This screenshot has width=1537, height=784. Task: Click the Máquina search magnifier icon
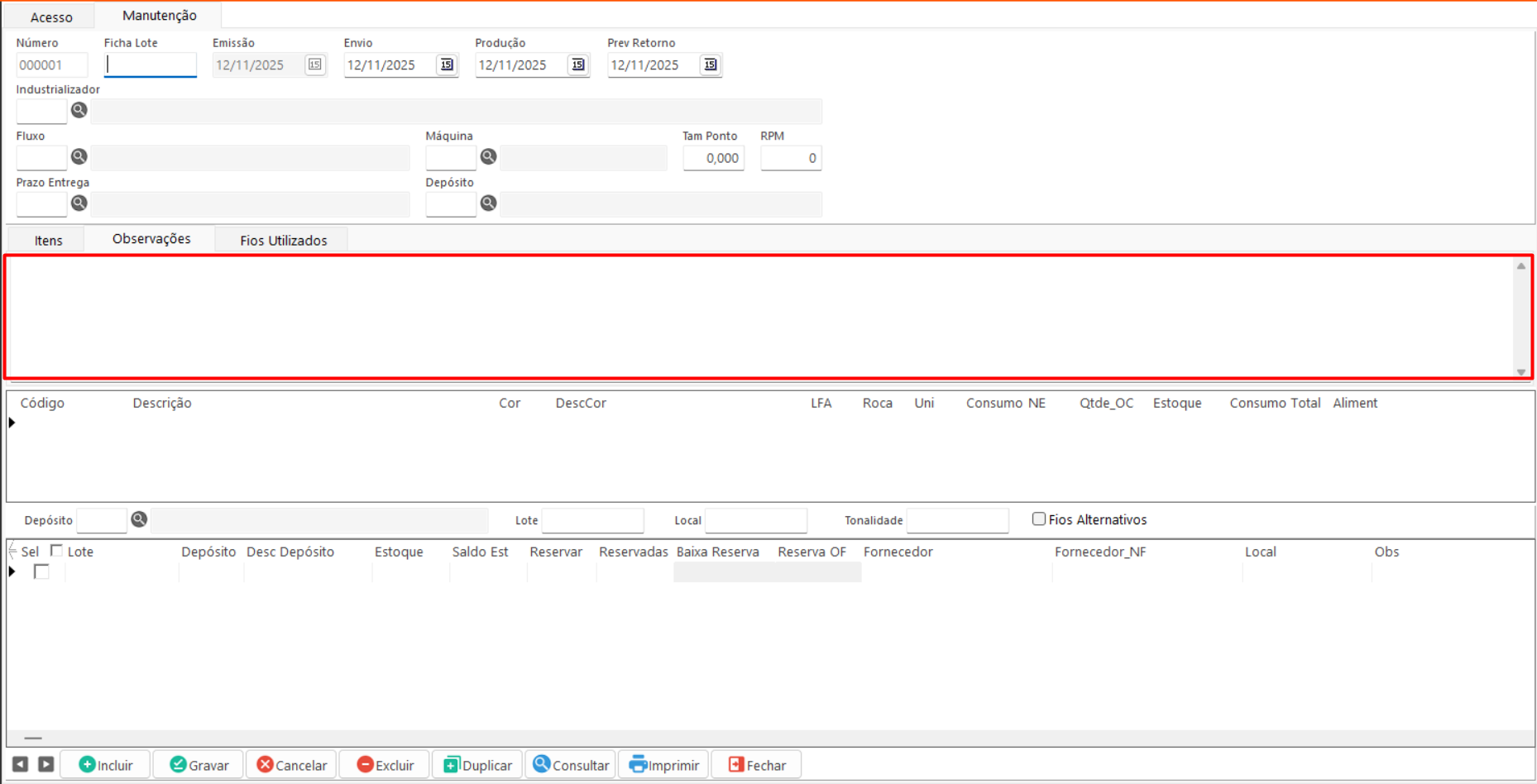coord(488,156)
